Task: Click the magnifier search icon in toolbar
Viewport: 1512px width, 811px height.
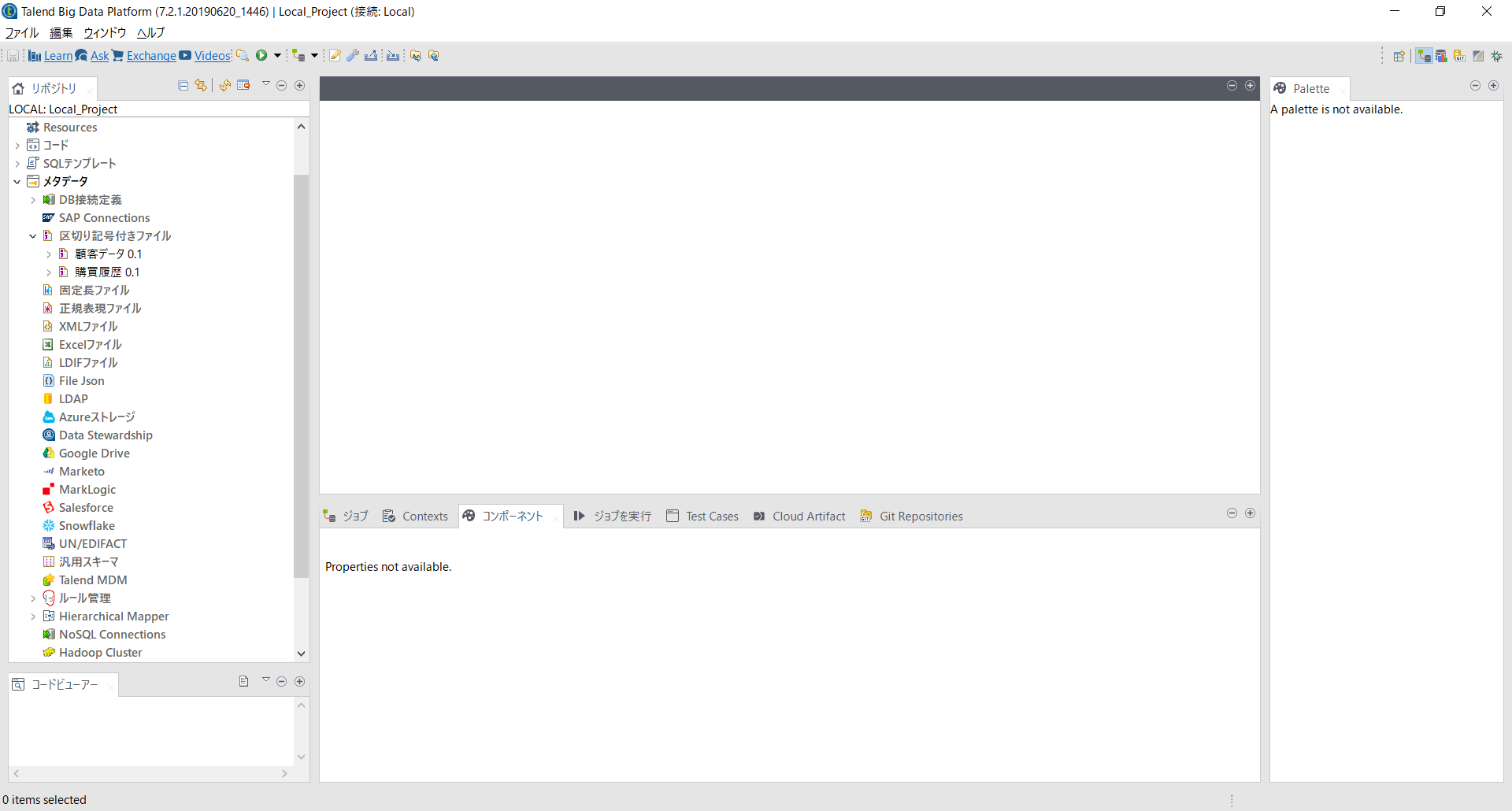Action: [x=243, y=56]
